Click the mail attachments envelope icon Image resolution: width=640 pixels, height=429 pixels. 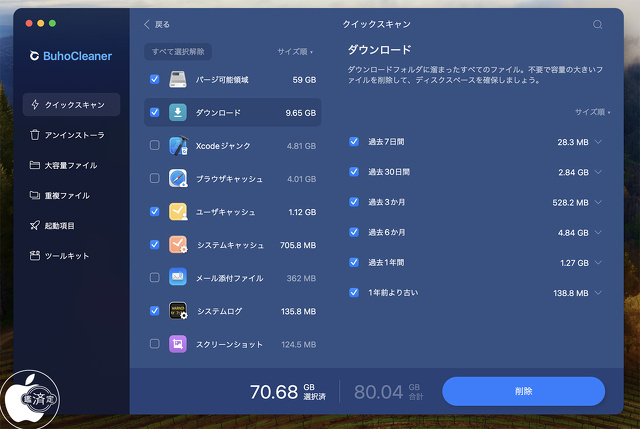178,277
